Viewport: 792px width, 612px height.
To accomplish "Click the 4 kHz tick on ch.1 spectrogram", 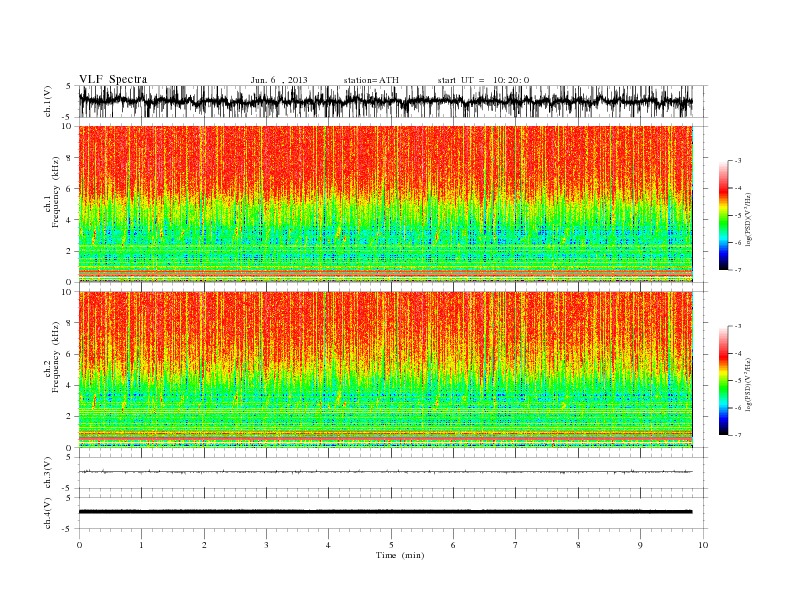I will (x=69, y=220).
